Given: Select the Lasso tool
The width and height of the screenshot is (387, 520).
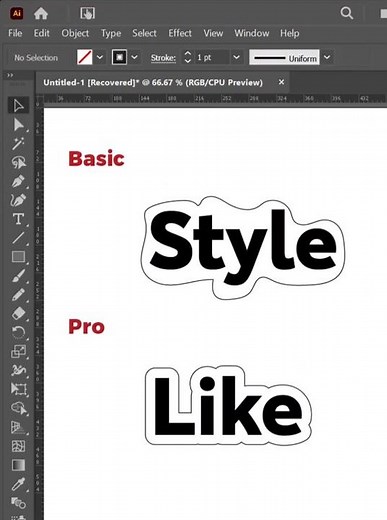Looking at the screenshot, I should click(18, 163).
